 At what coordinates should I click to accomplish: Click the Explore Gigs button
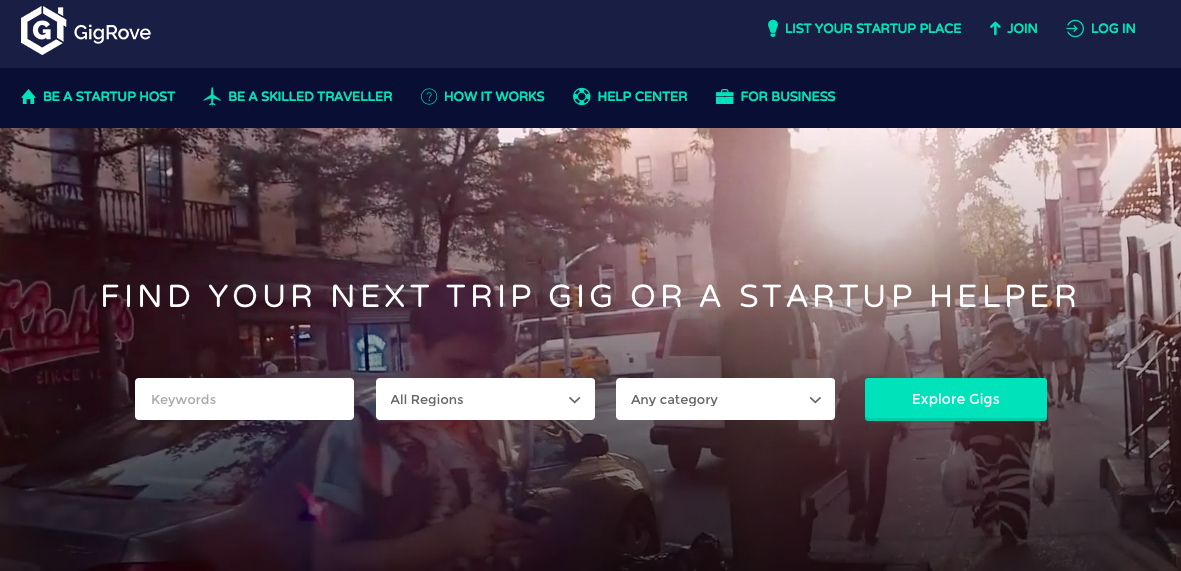[x=956, y=399]
